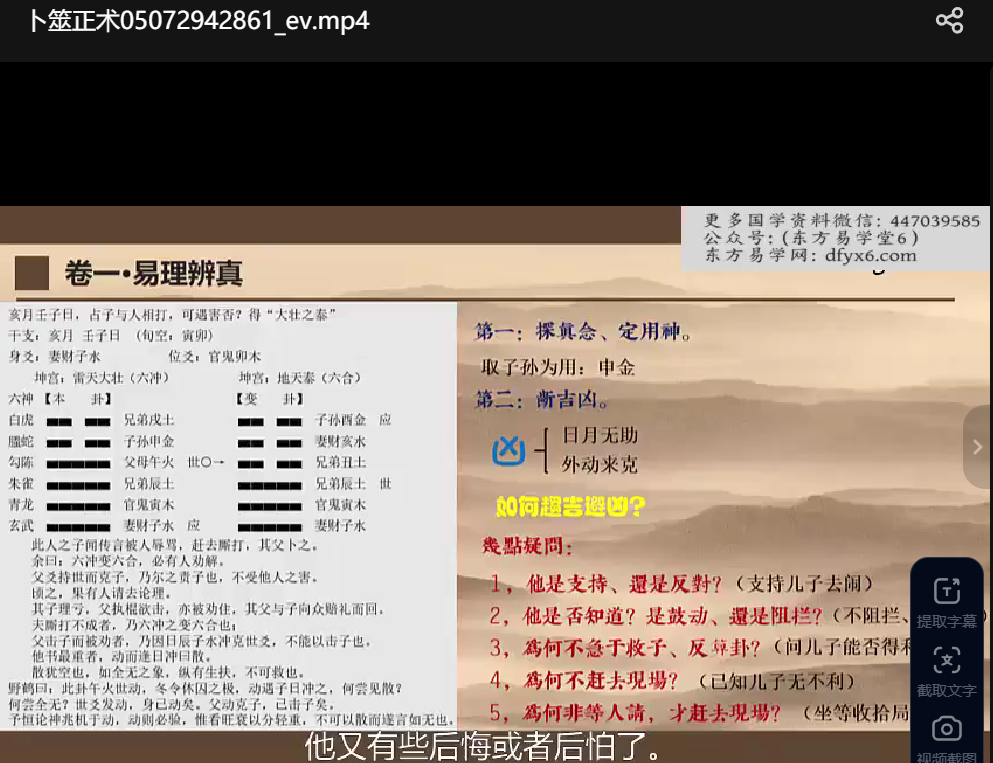Click the 第一：摒雜念、定用神 heading

pyautogui.click(x=584, y=331)
